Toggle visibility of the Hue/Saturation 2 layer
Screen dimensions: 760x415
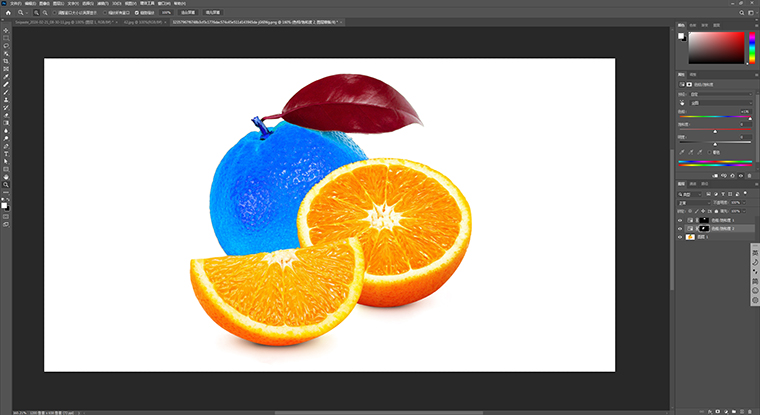tap(680, 229)
